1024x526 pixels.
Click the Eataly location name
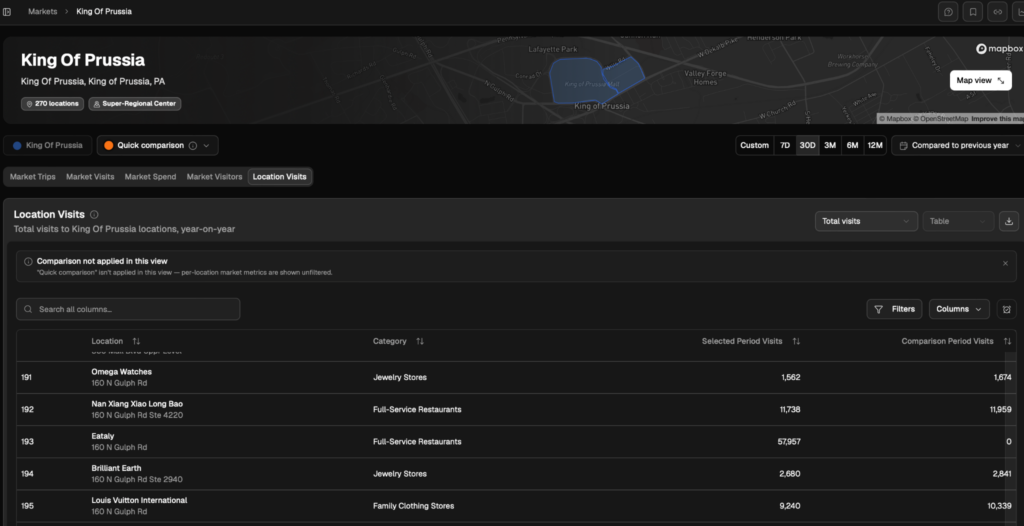pos(103,436)
